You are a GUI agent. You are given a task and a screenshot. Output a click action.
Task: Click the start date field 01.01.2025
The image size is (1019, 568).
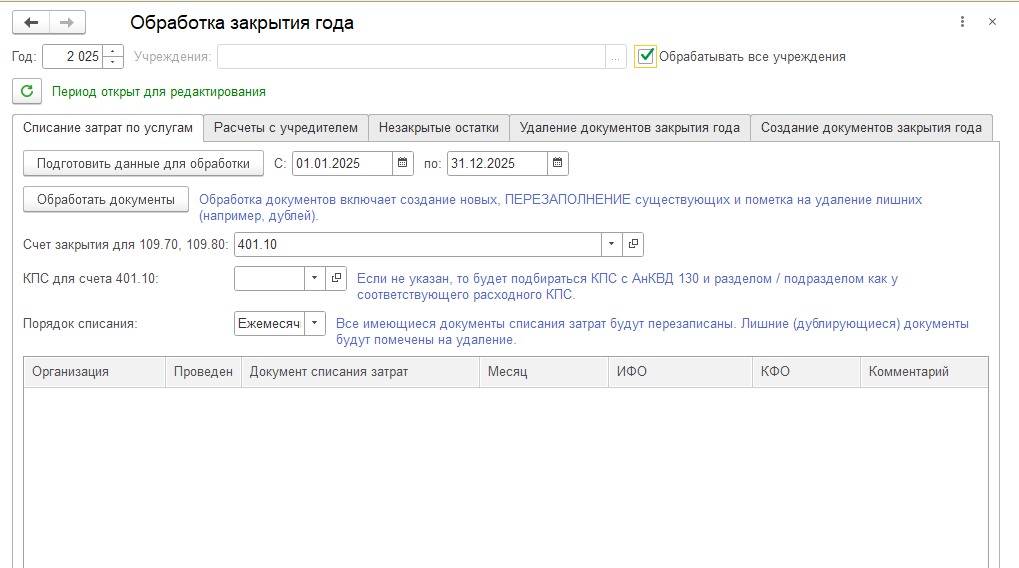pos(342,163)
